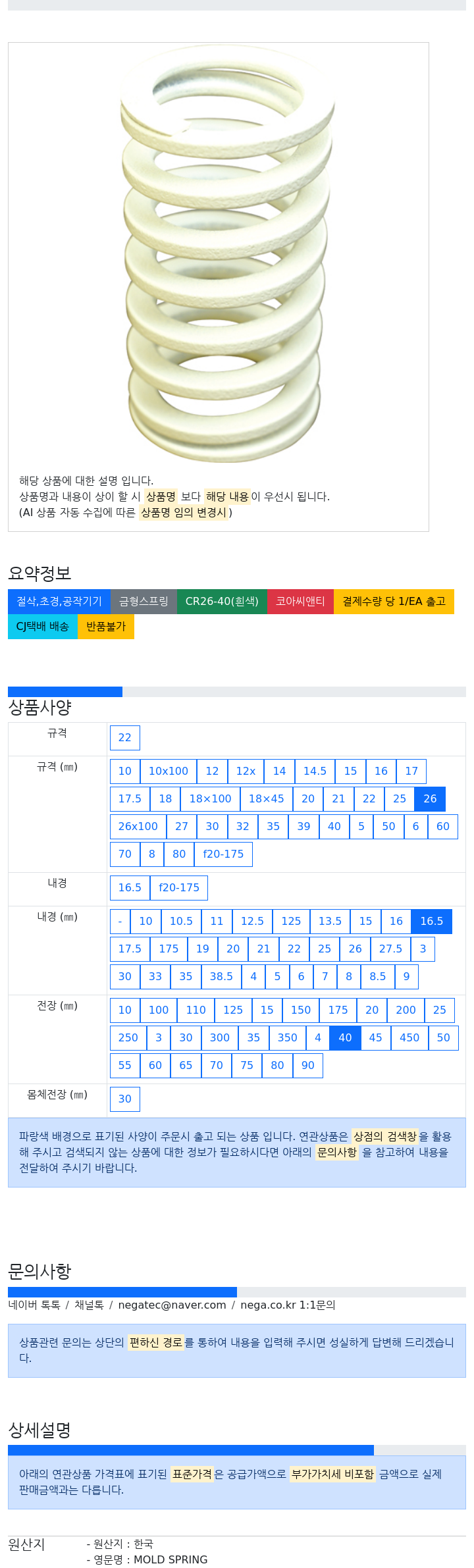Choose the f20-175 규격 option
Image resolution: width=474 pixels, height=1568 pixels.
[x=223, y=854]
